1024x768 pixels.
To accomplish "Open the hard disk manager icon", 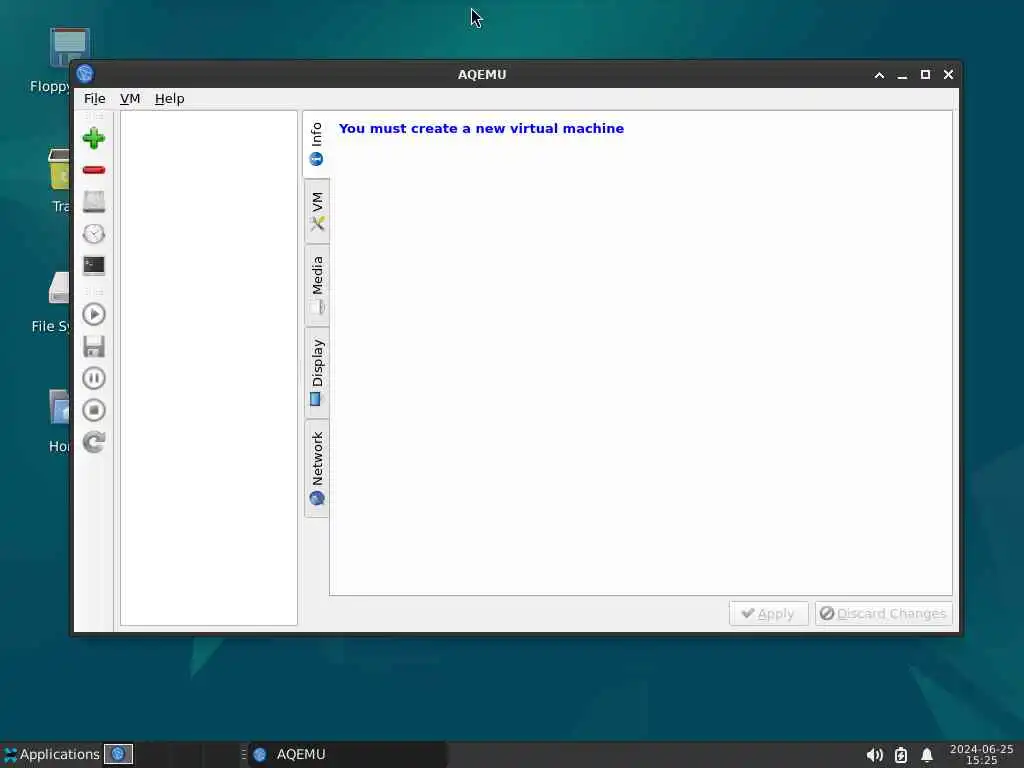I will (93, 202).
